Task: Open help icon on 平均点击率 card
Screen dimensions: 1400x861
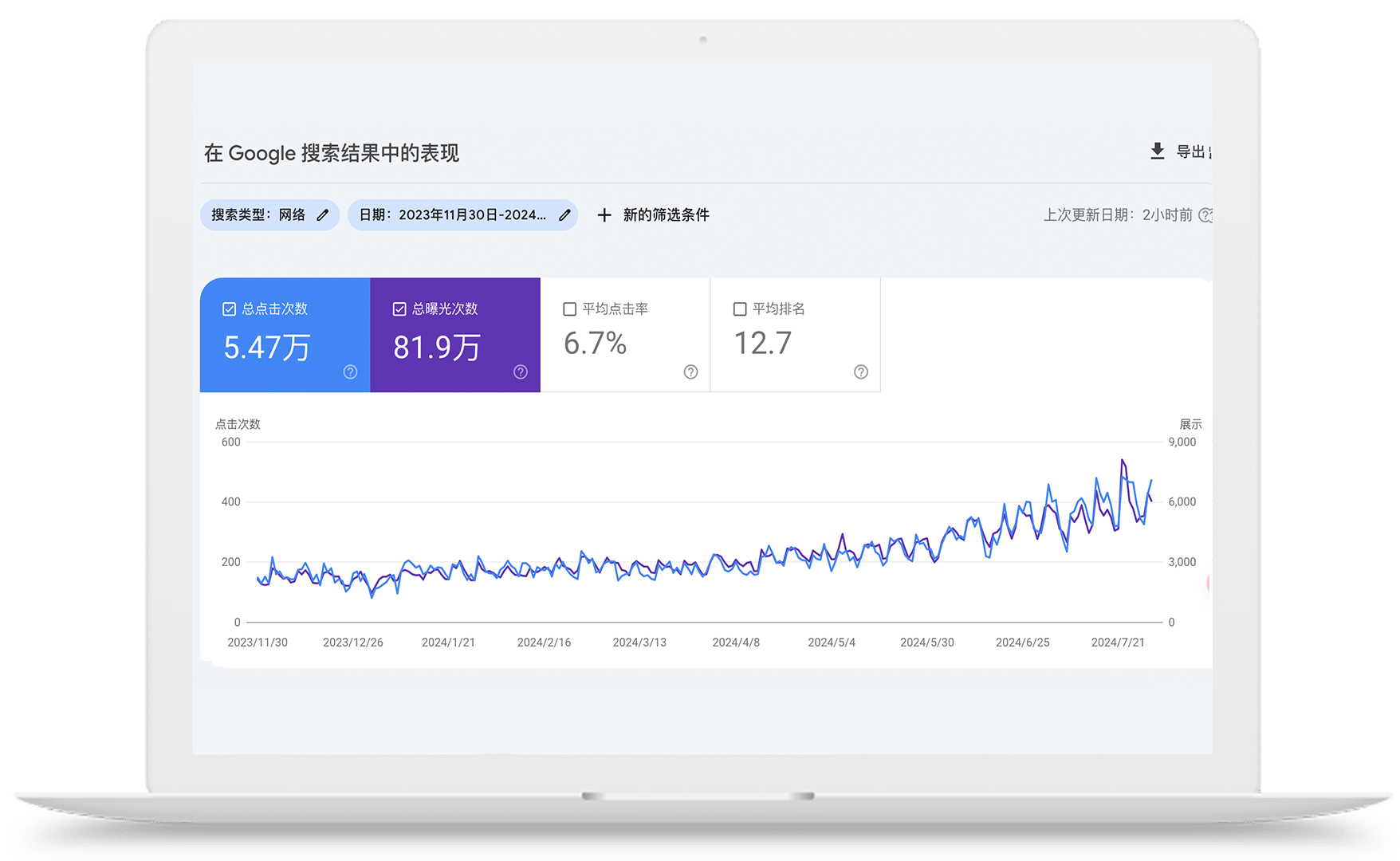Action: [690, 372]
